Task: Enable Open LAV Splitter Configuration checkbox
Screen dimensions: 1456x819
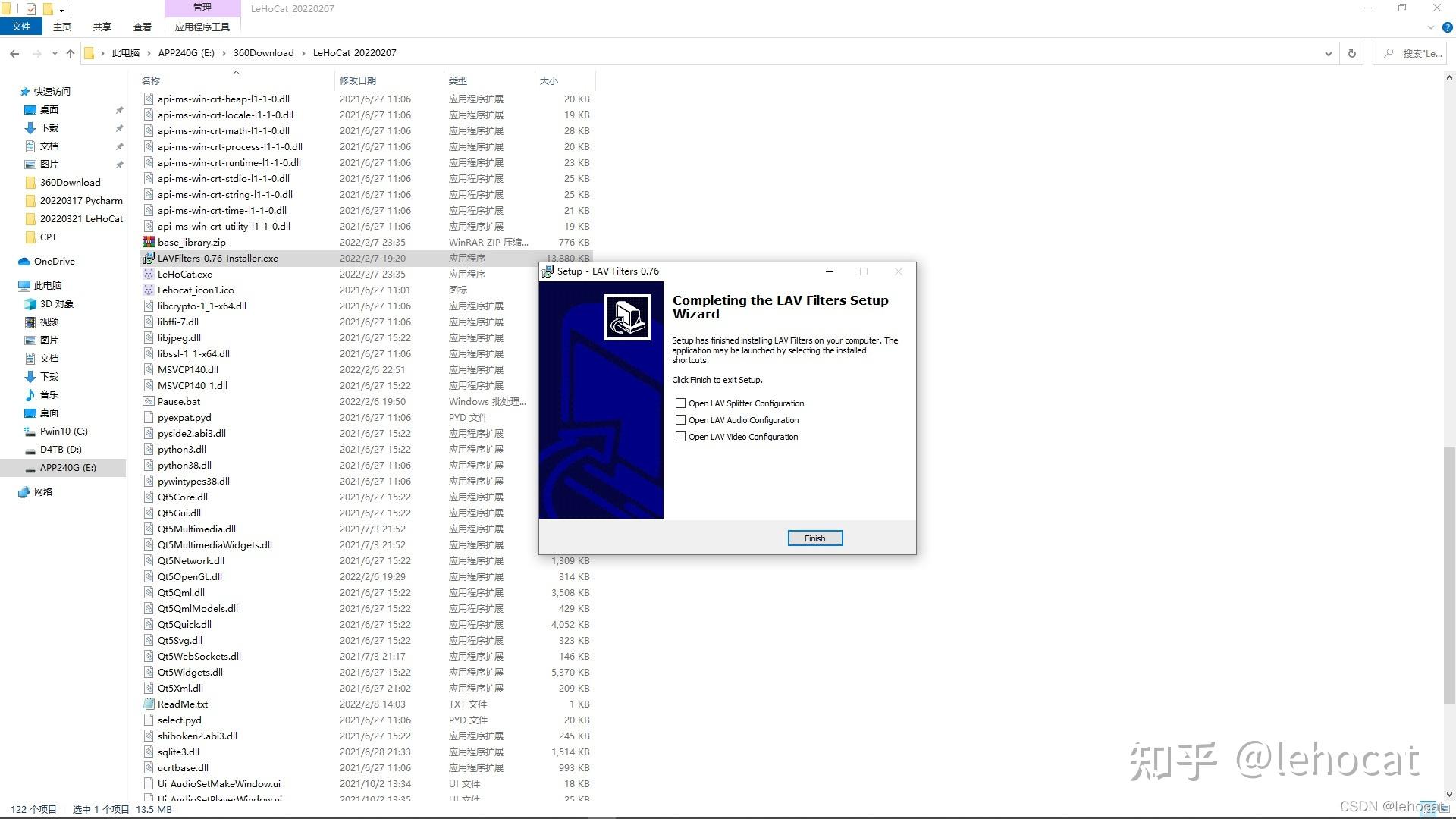Action: 680,403
